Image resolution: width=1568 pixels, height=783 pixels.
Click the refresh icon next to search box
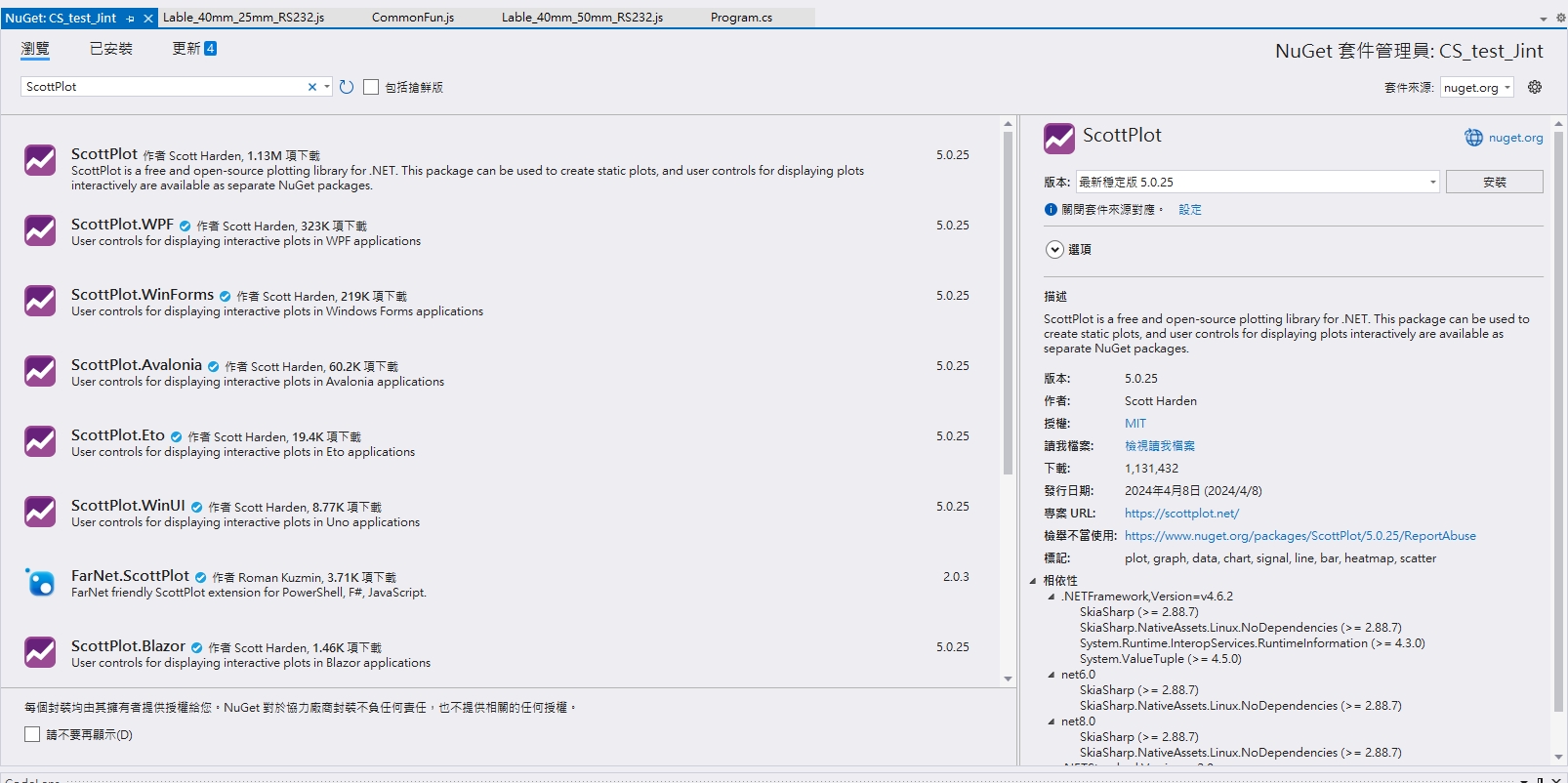click(347, 87)
